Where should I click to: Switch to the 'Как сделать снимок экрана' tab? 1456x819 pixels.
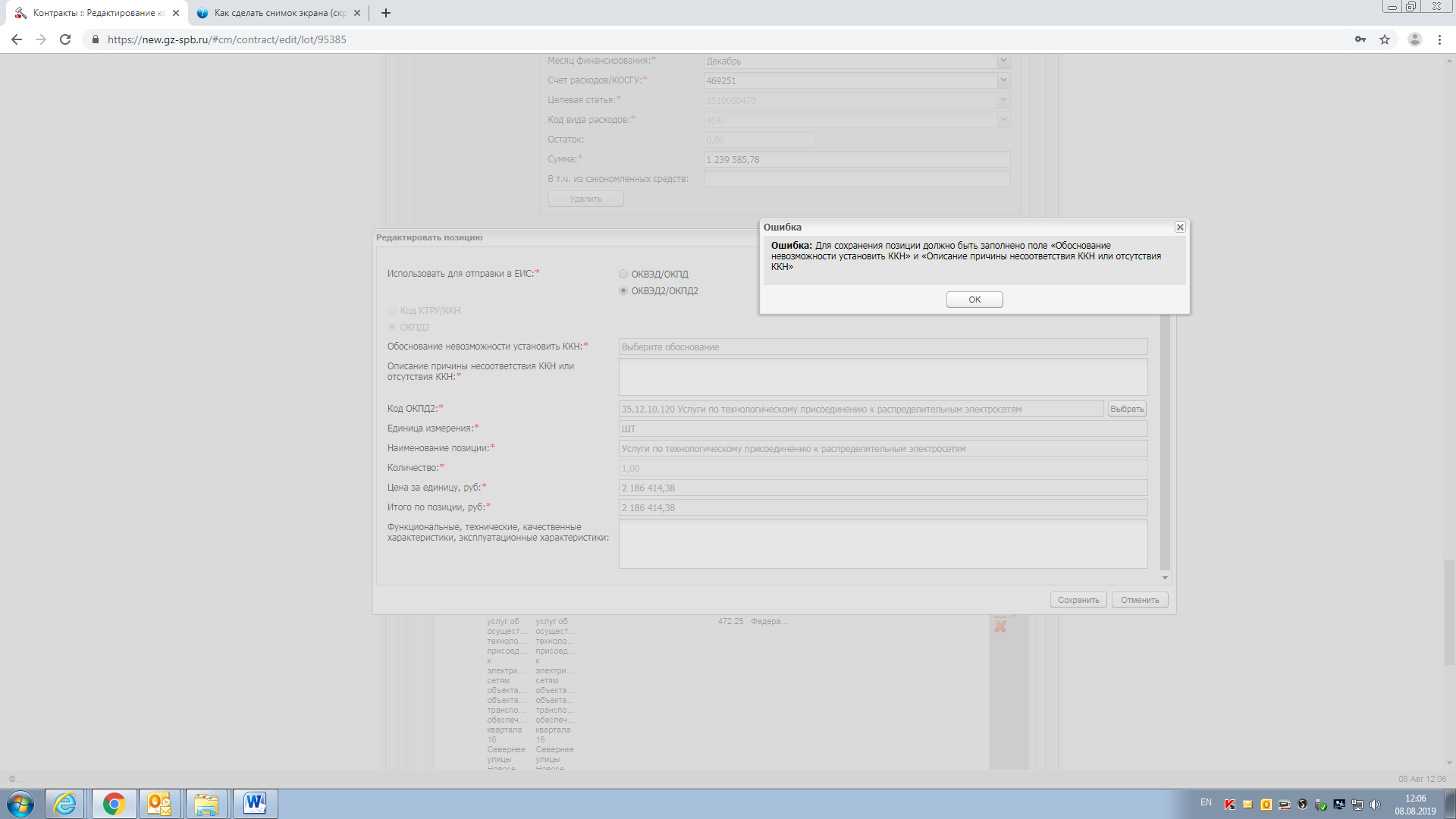[278, 13]
